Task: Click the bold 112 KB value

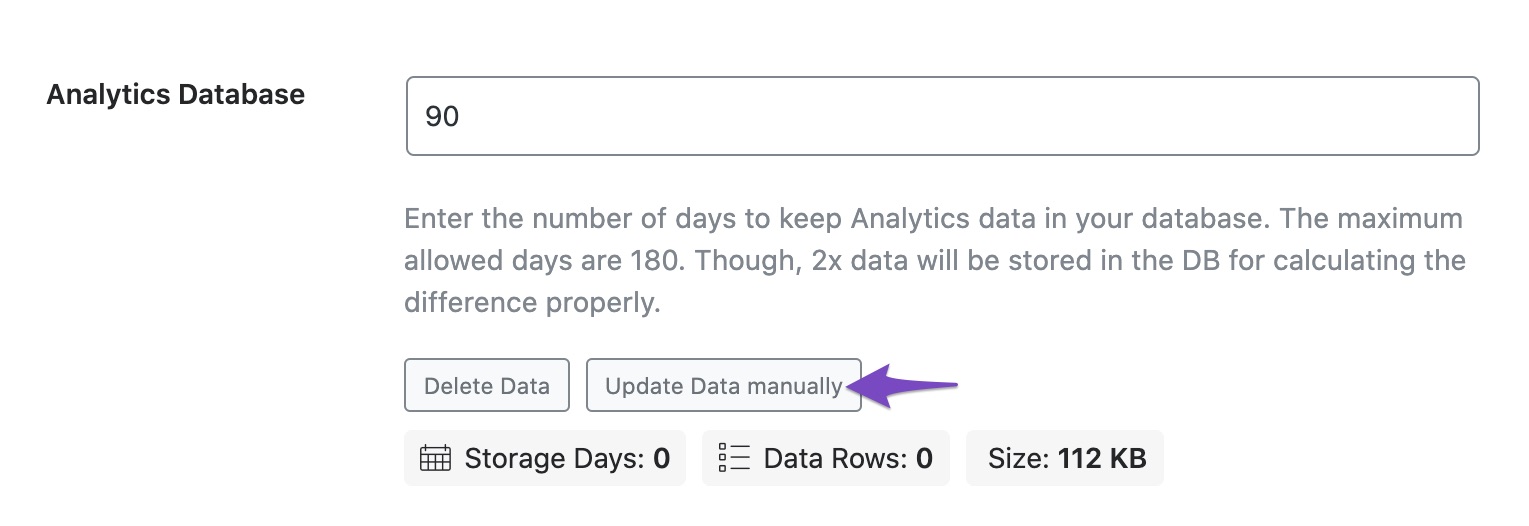Action: [x=1102, y=459]
